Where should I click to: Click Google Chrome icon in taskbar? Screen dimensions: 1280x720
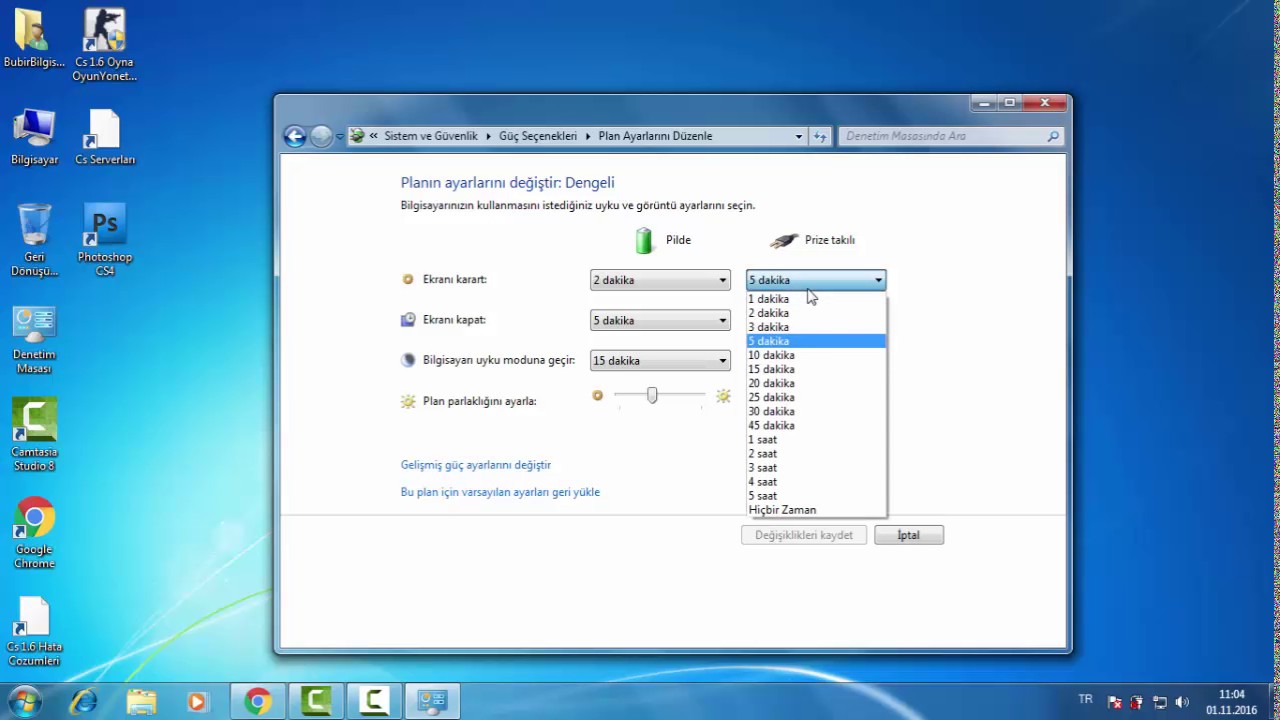(258, 702)
